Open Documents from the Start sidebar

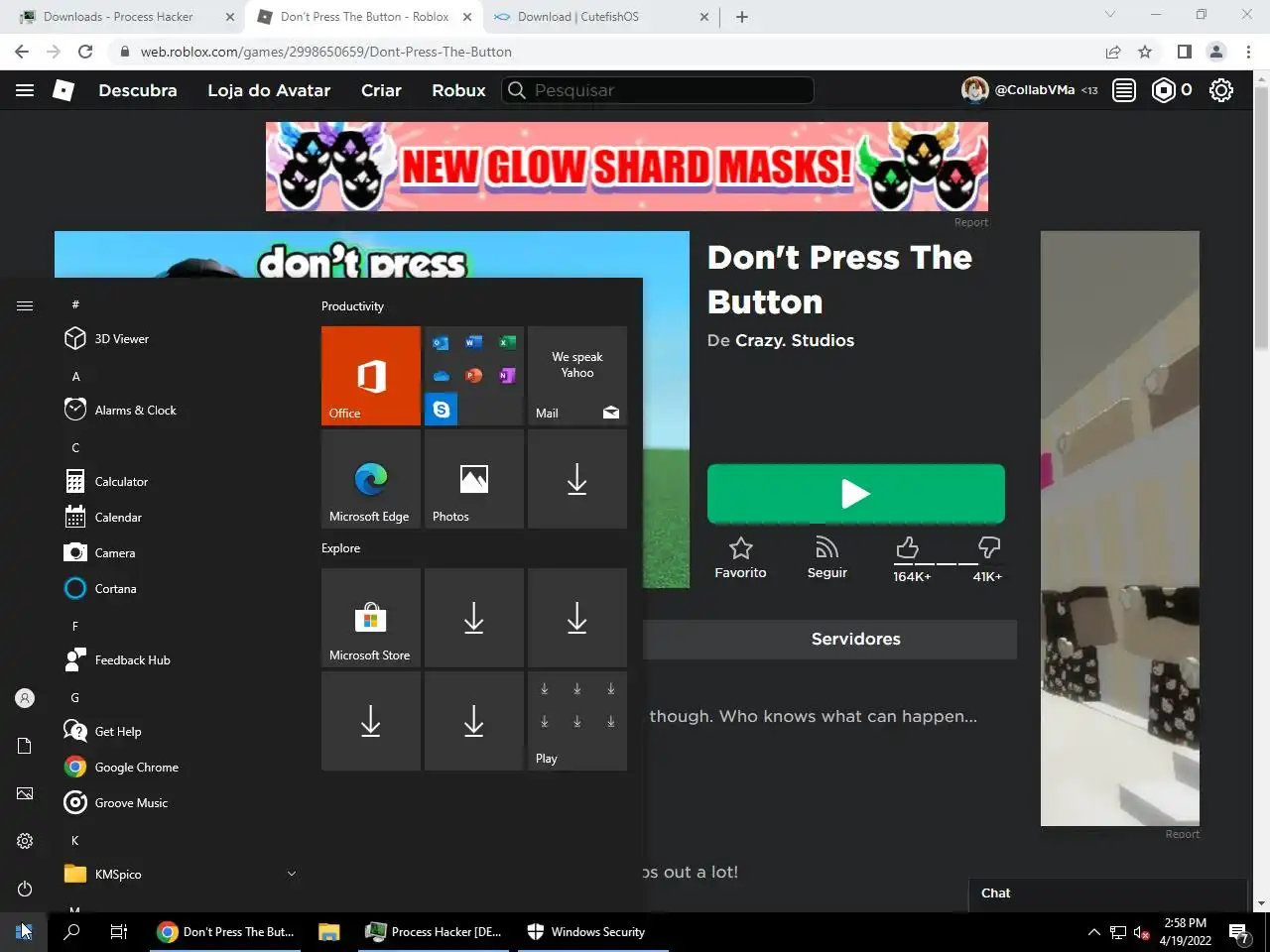(x=25, y=746)
